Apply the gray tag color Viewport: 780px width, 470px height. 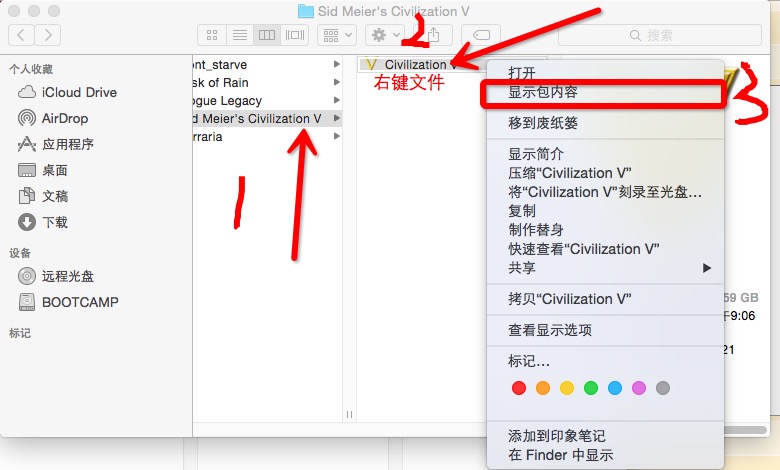click(663, 388)
